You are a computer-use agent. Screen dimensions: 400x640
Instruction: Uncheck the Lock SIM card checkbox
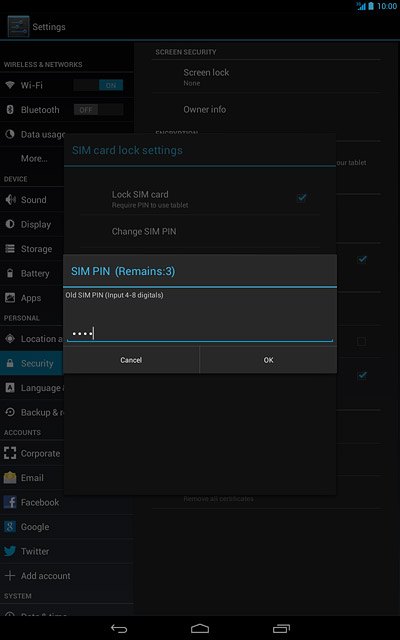302,198
